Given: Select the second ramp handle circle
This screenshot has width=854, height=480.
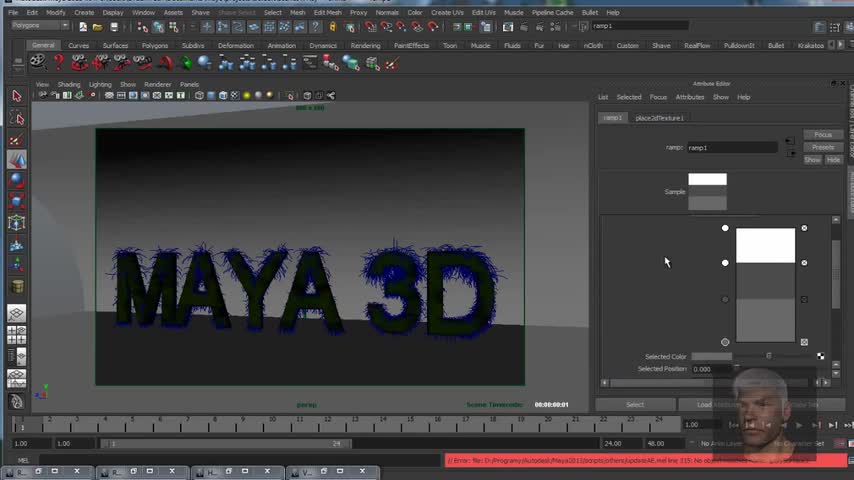Looking at the screenshot, I should click(725, 263).
